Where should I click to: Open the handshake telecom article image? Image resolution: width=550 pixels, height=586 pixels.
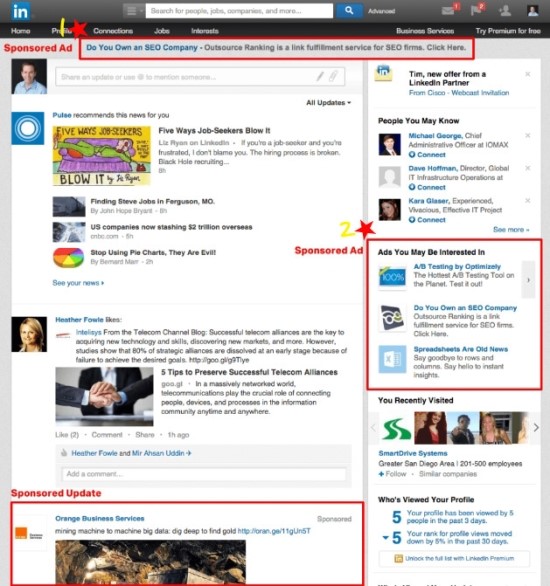tap(104, 397)
